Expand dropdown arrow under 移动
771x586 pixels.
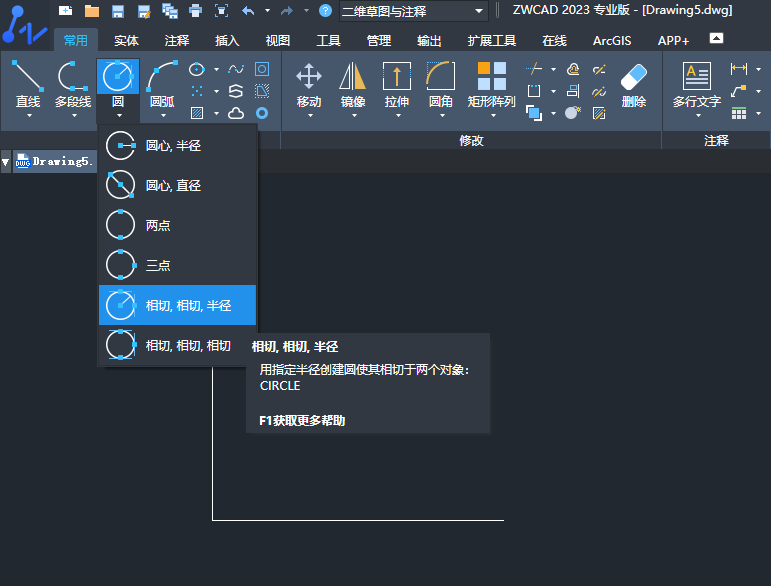[310, 116]
